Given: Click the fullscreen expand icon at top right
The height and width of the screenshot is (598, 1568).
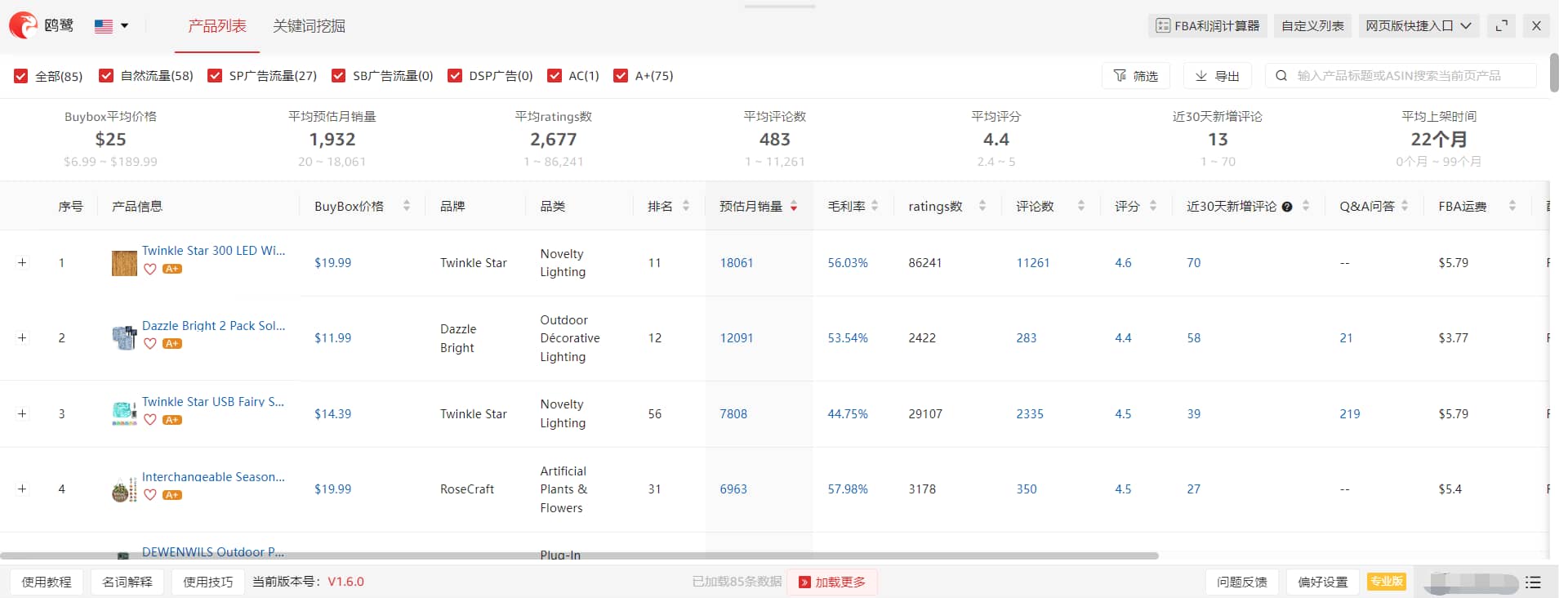Looking at the screenshot, I should [1502, 25].
